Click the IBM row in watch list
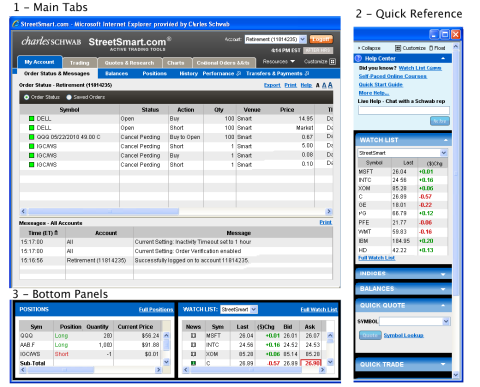The image size is (480, 387). click(x=402, y=241)
